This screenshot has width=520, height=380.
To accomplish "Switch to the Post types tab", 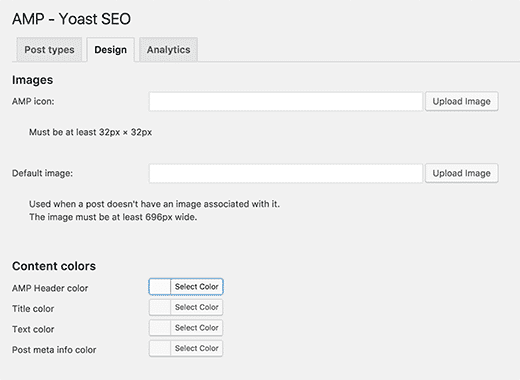I will [x=49, y=50].
